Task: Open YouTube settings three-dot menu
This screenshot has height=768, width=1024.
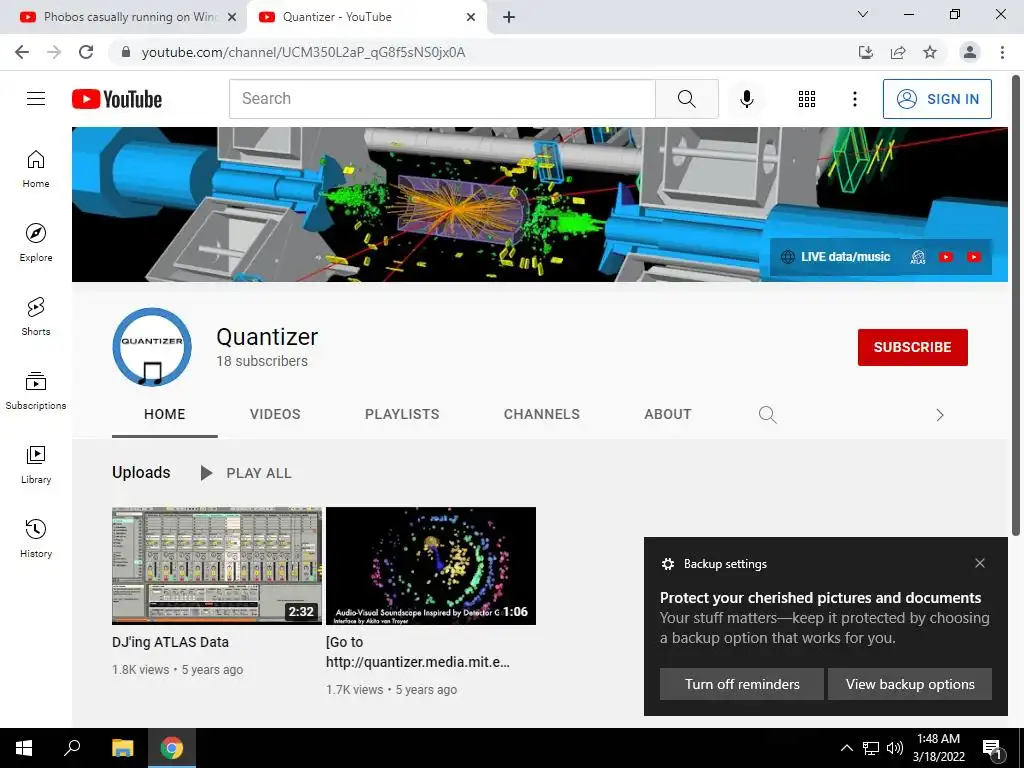Action: (x=854, y=99)
